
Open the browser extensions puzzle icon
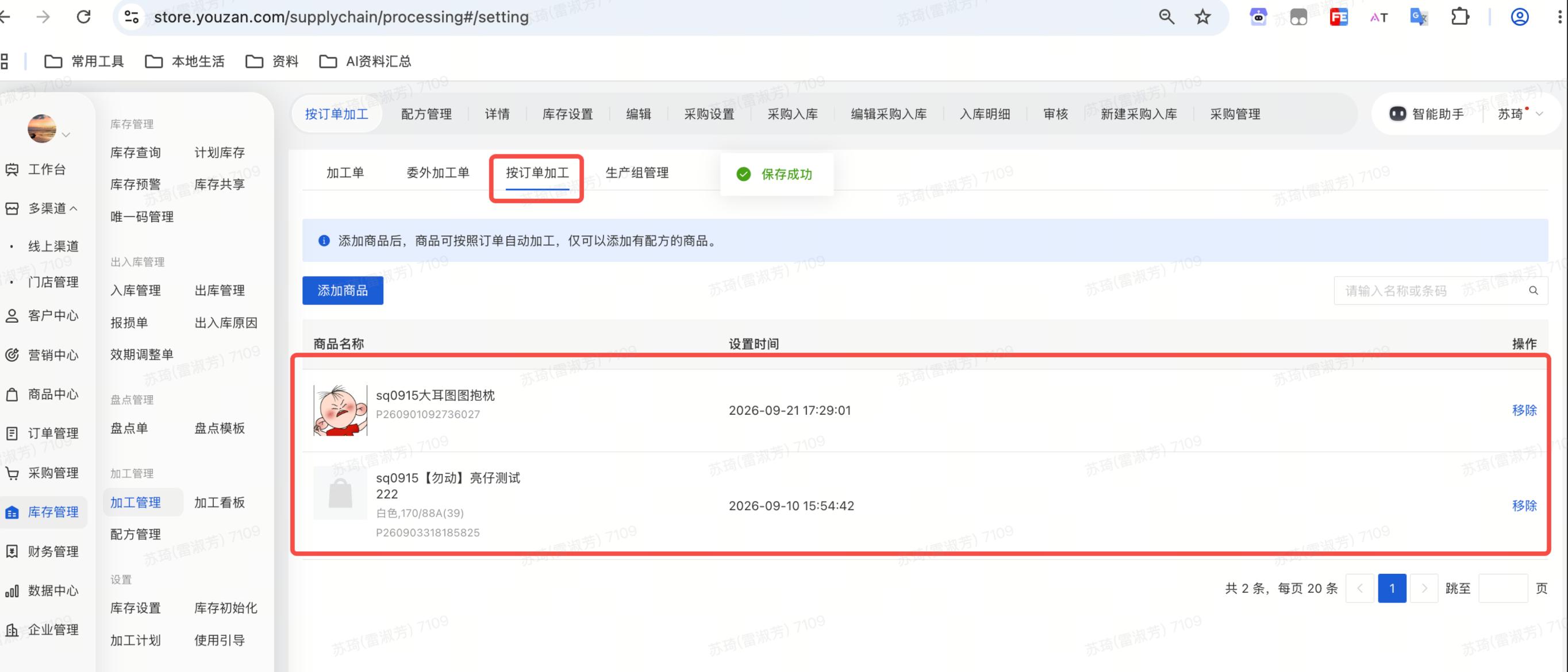click(1459, 17)
